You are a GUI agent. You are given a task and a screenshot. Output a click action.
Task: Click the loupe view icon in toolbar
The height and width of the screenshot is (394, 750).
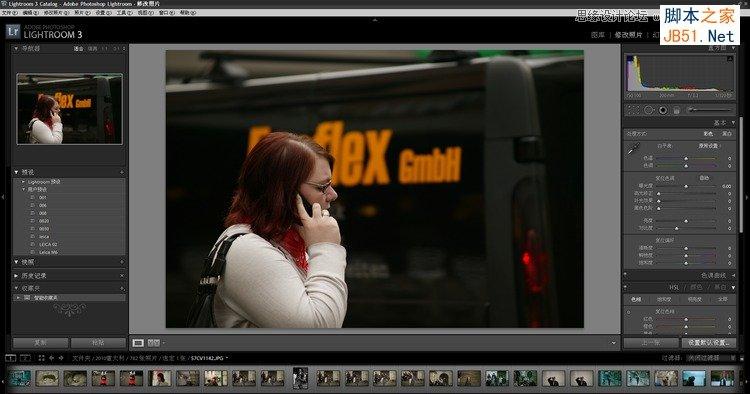point(138,343)
